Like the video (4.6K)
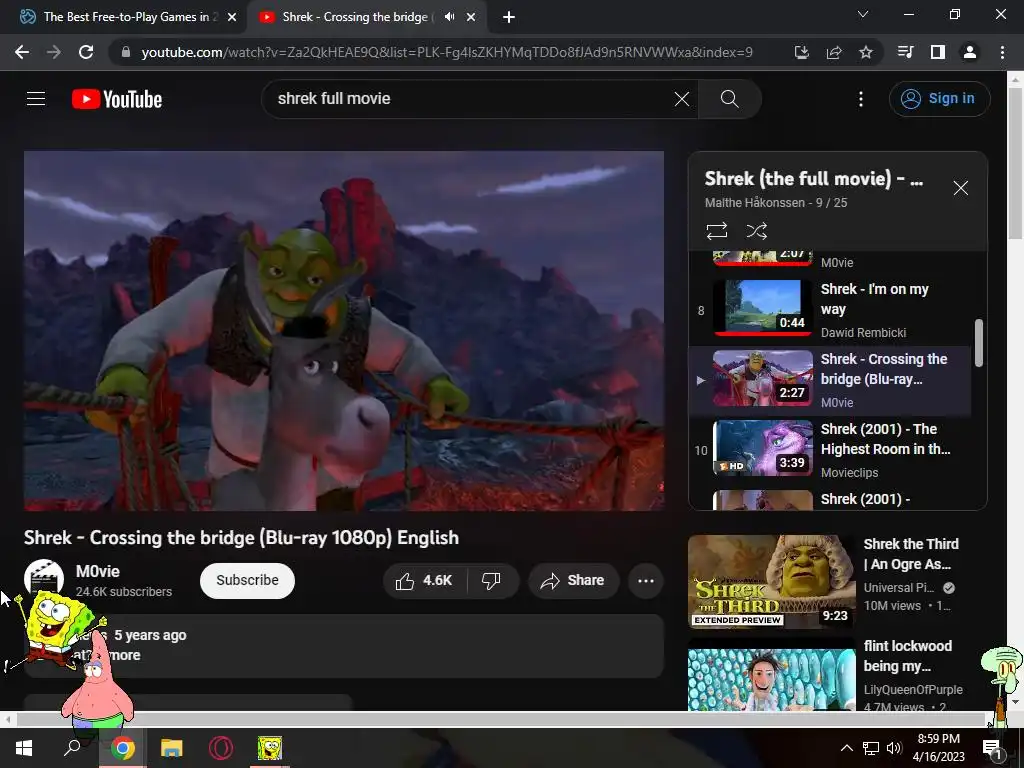Viewport: 1024px width, 768px height. pyautogui.click(x=424, y=581)
